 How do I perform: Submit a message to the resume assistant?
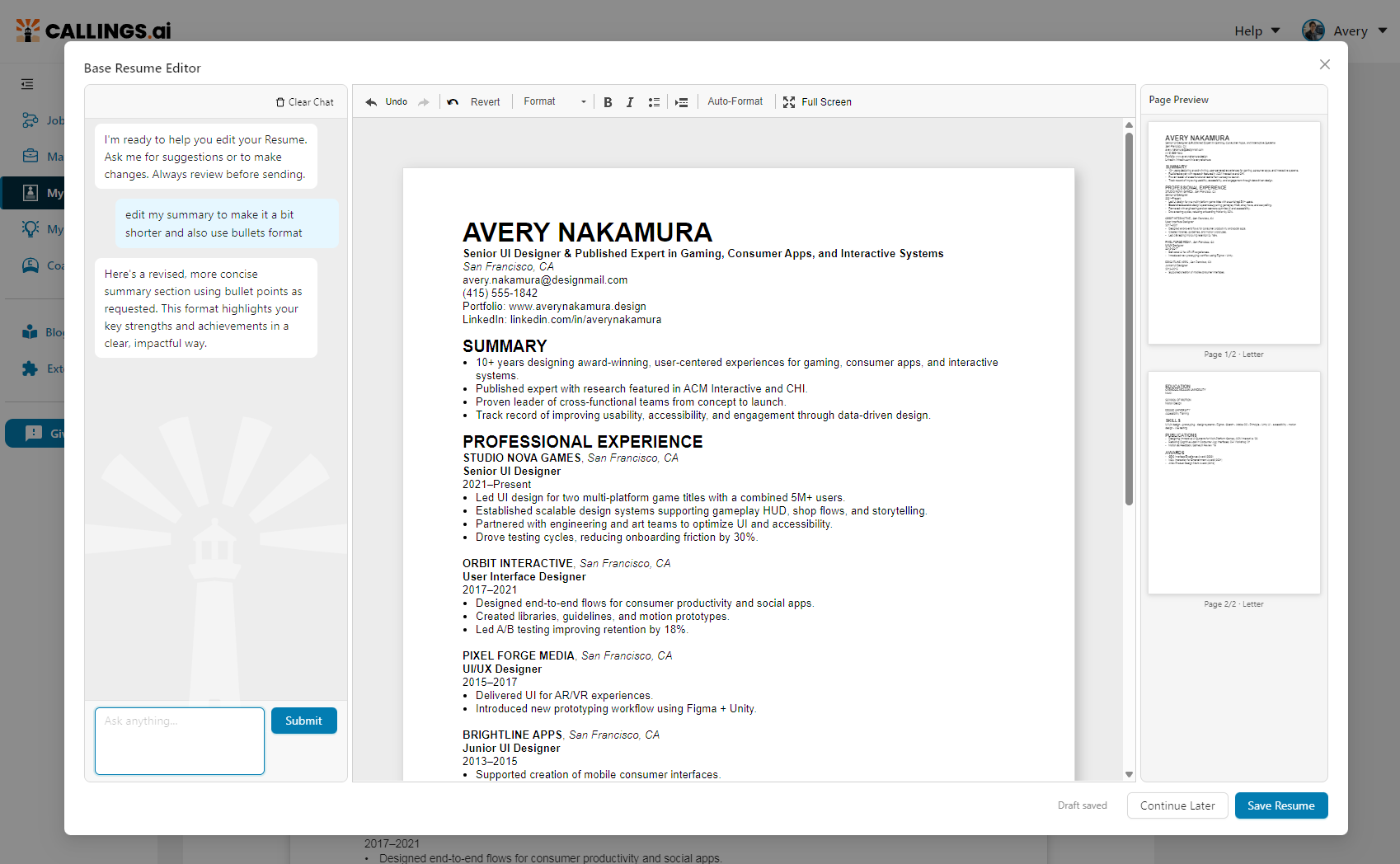[x=303, y=721]
